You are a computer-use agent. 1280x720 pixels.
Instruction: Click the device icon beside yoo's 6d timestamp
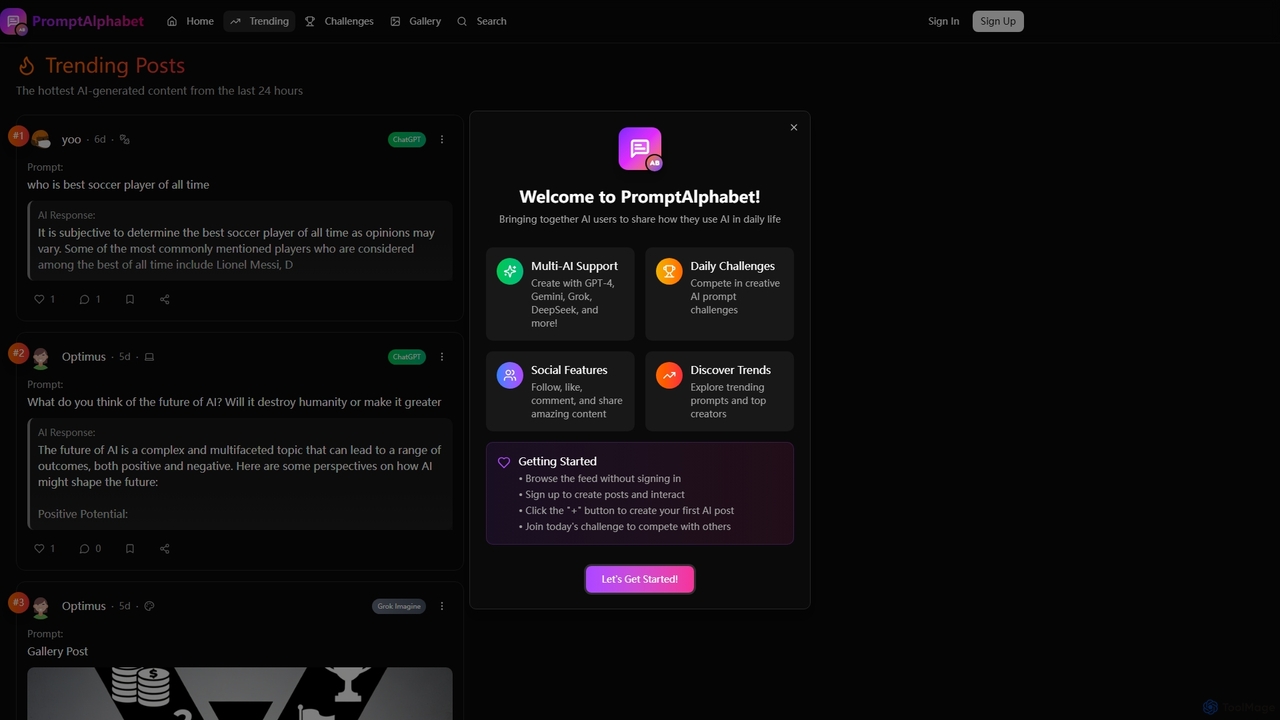125,140
